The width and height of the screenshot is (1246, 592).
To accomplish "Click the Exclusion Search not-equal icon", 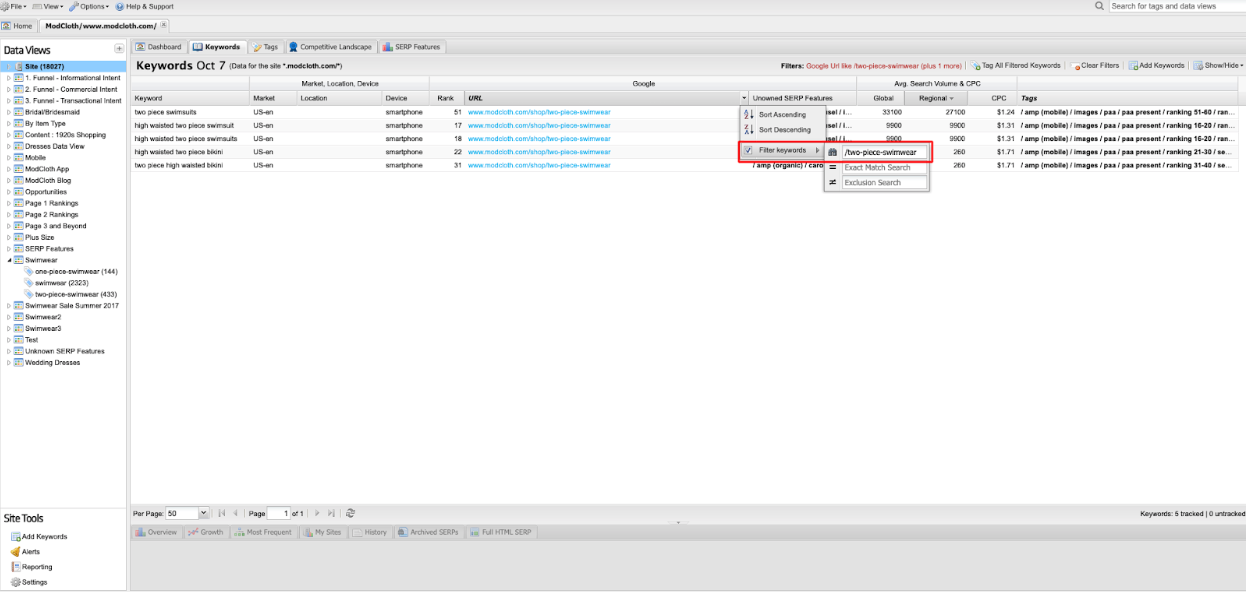I will tap(832, 182).
